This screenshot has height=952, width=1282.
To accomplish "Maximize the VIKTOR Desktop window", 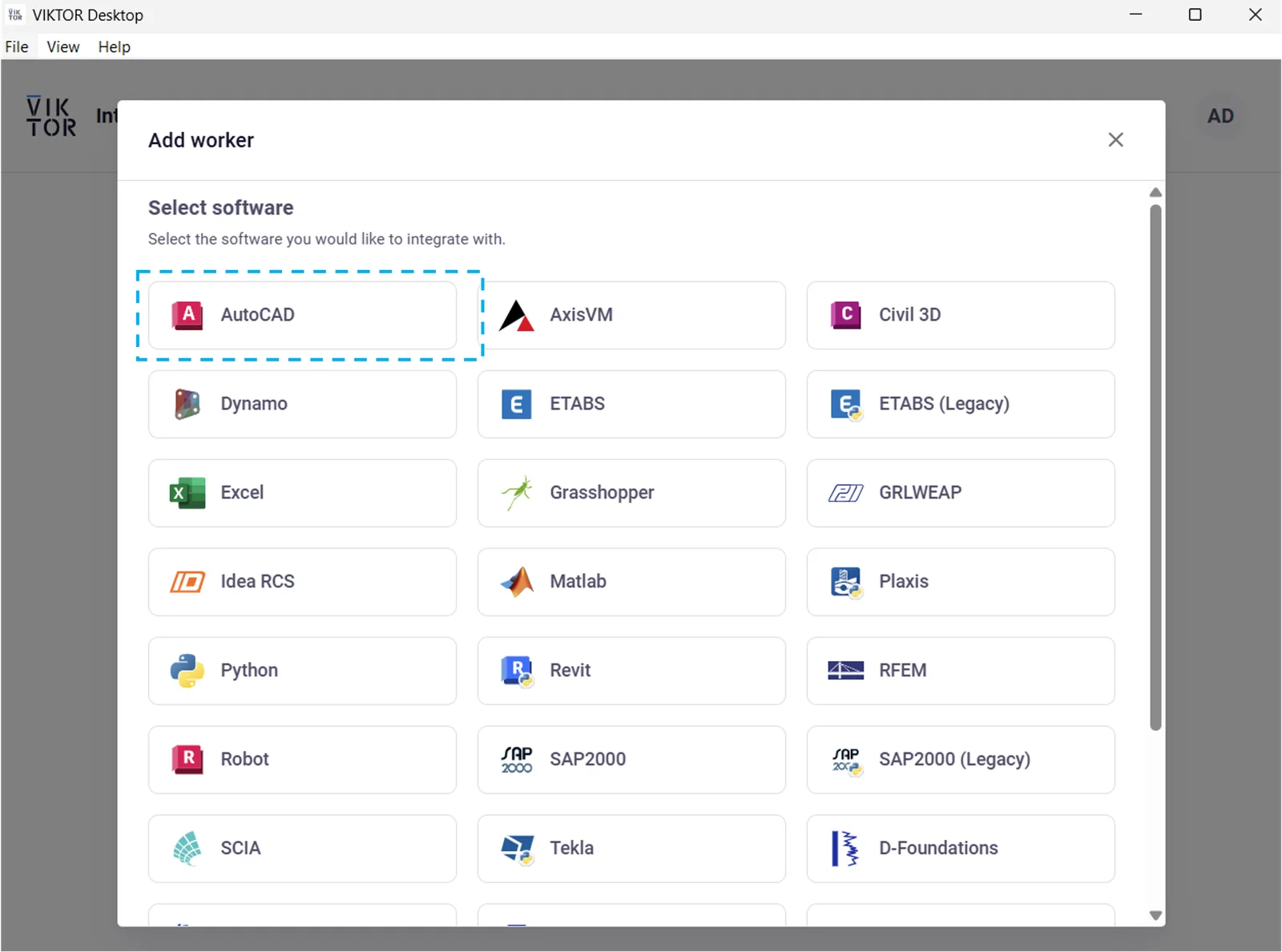I will (1195, 14).
